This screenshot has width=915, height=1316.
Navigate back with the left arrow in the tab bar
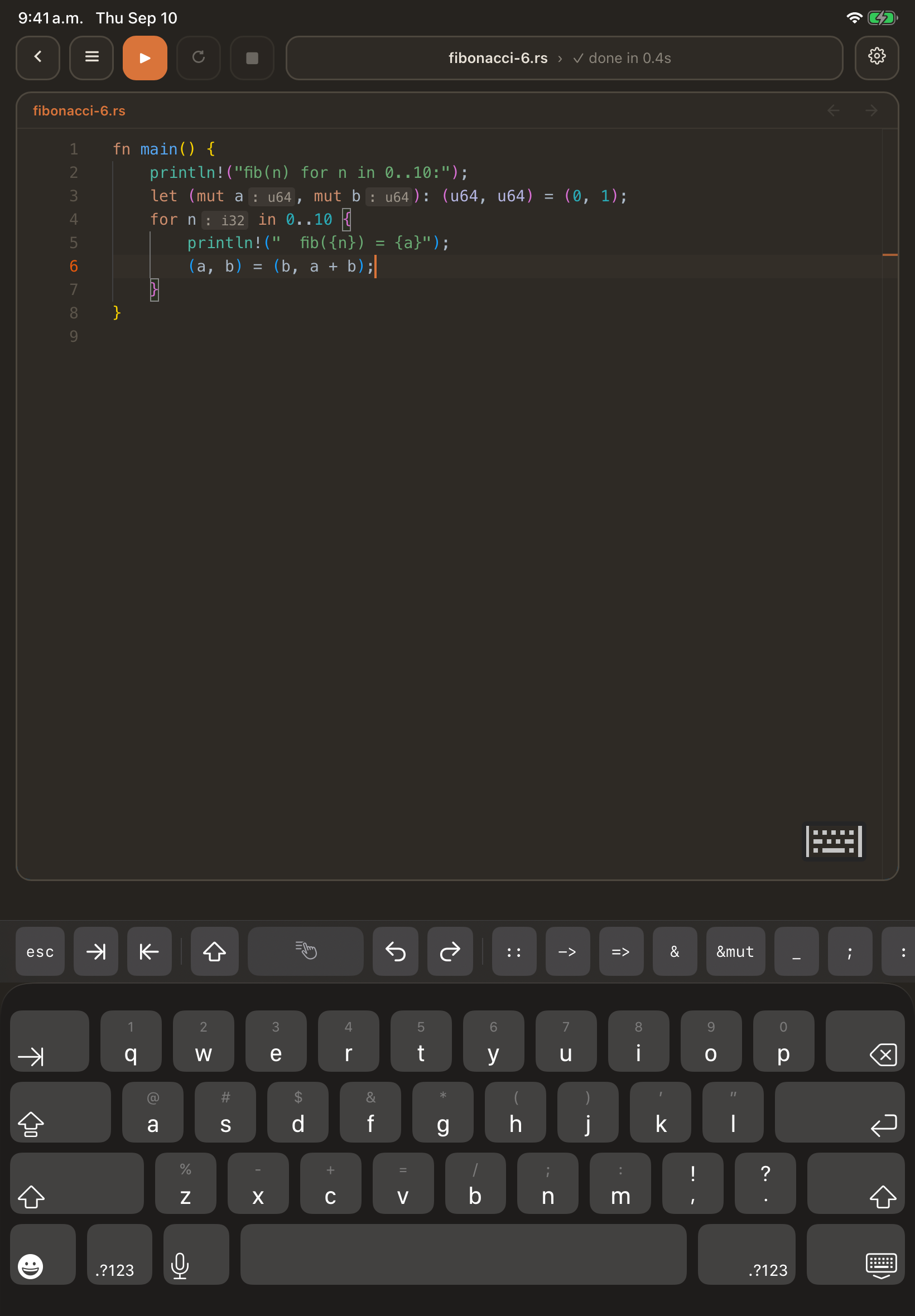click(834, 110)
